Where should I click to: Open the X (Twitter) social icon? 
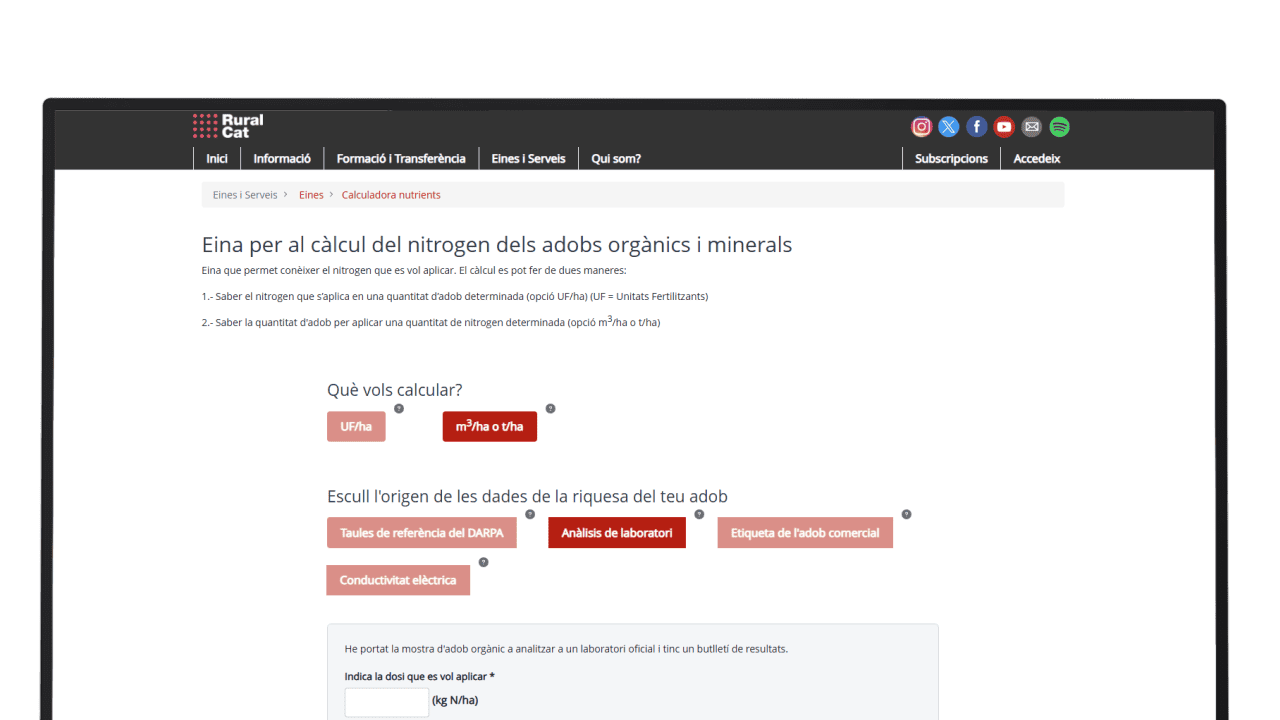pos(949,127)
